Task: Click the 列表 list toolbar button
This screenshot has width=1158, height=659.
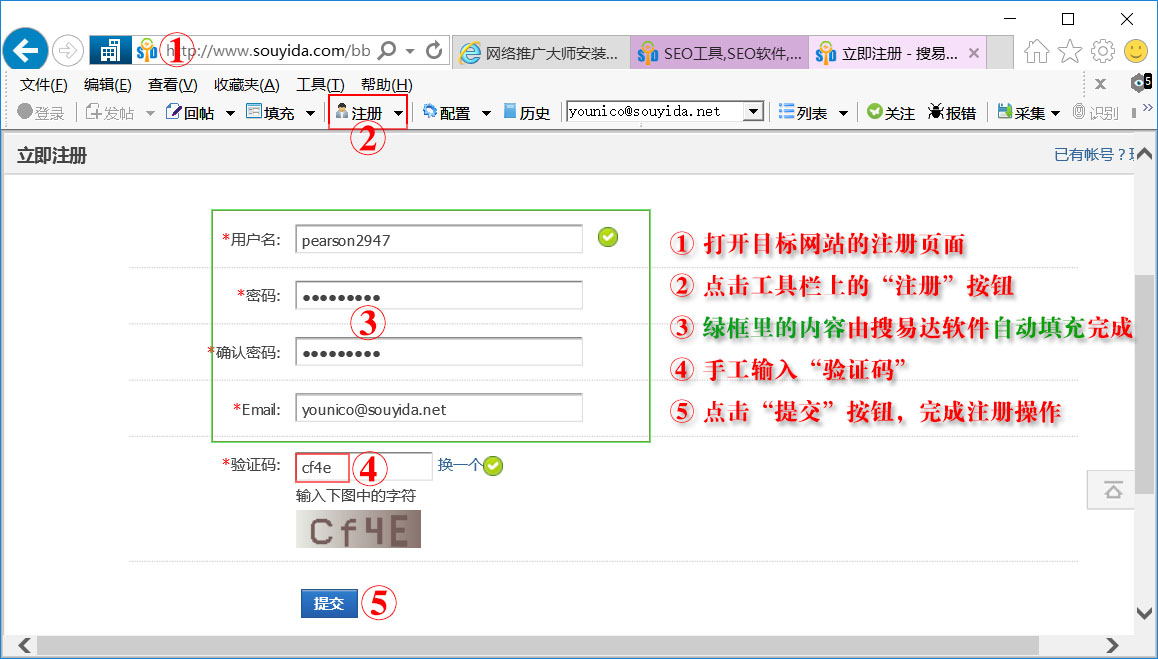Action: point(803,112)
